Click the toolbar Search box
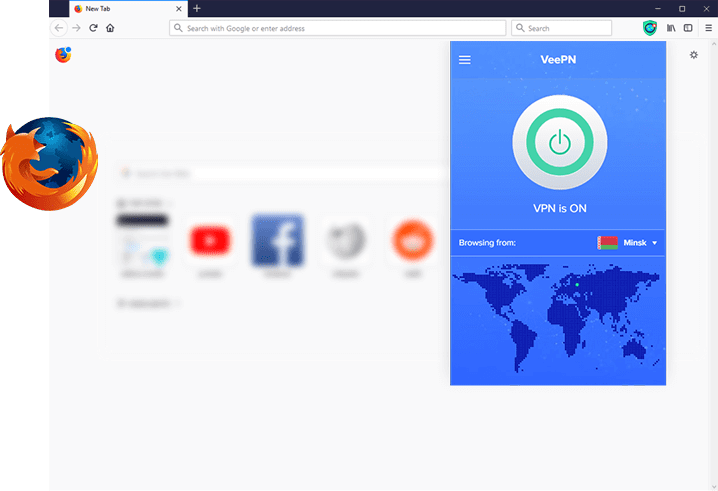This screenshot has width=718, height=491. coord(561,28)
